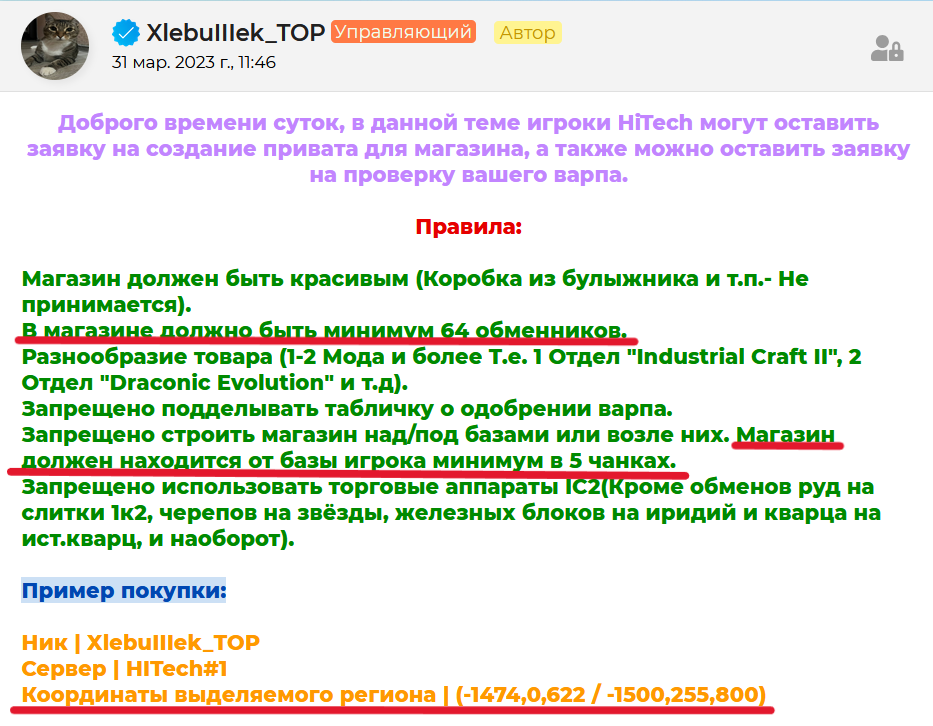Open the XlebuIIIek_TOP profile link in the header
The height and width of the screenshot is (726, 933).
[235, 33]
